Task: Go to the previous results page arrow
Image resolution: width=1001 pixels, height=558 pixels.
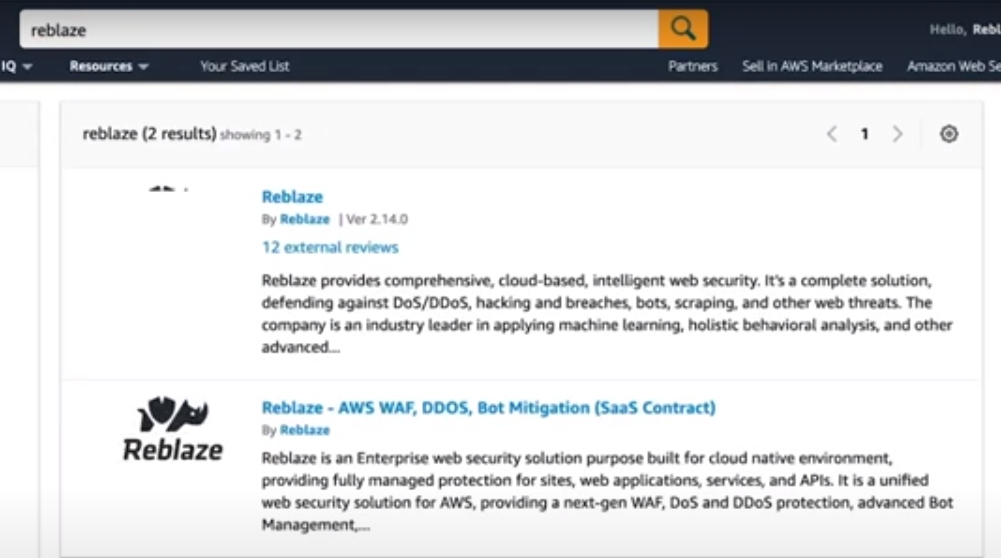Action: (831, 134)
